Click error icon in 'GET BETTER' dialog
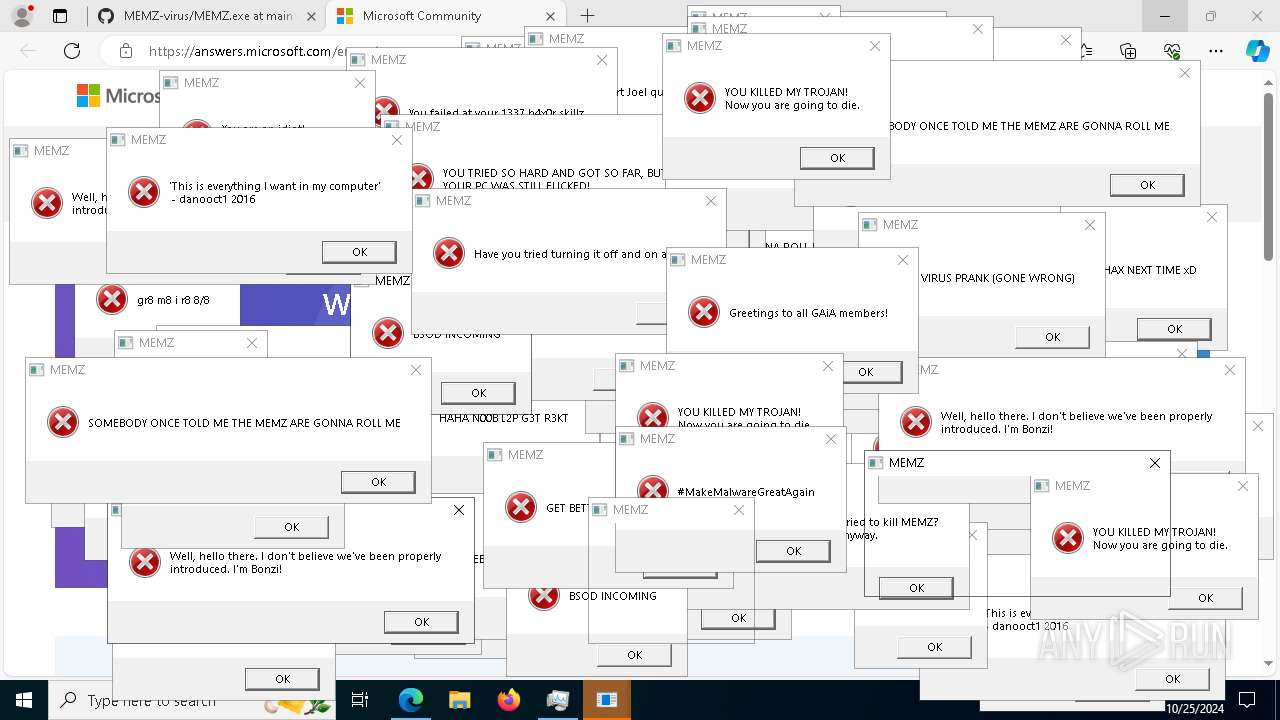This screenshot has width=1280, height=720. pyautogui.click(x=521, y=507)
